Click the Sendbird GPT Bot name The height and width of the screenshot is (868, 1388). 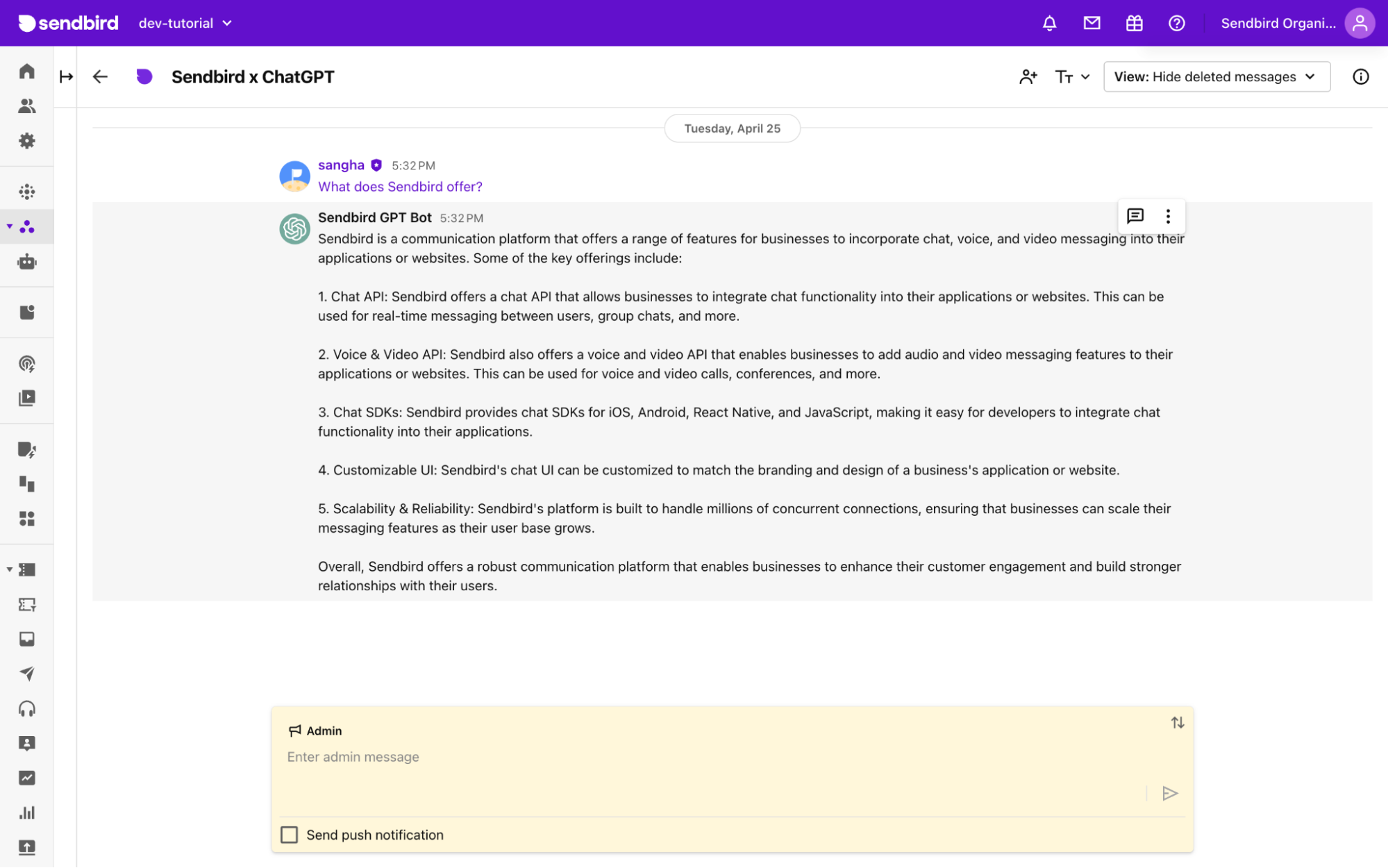pyautogui.click(x=374, y=217)
